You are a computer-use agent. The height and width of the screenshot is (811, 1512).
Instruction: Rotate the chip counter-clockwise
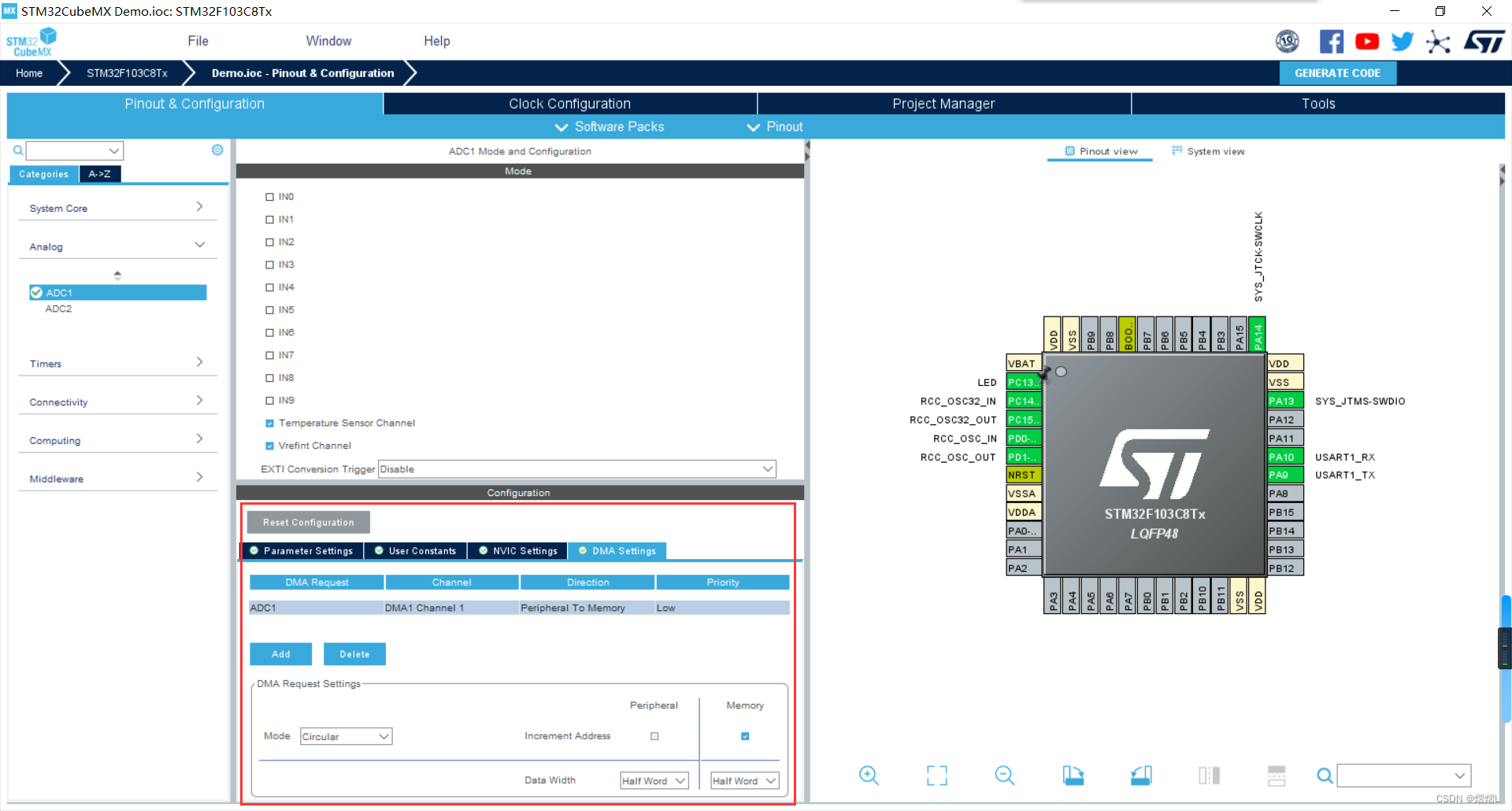pos(1141,776)
